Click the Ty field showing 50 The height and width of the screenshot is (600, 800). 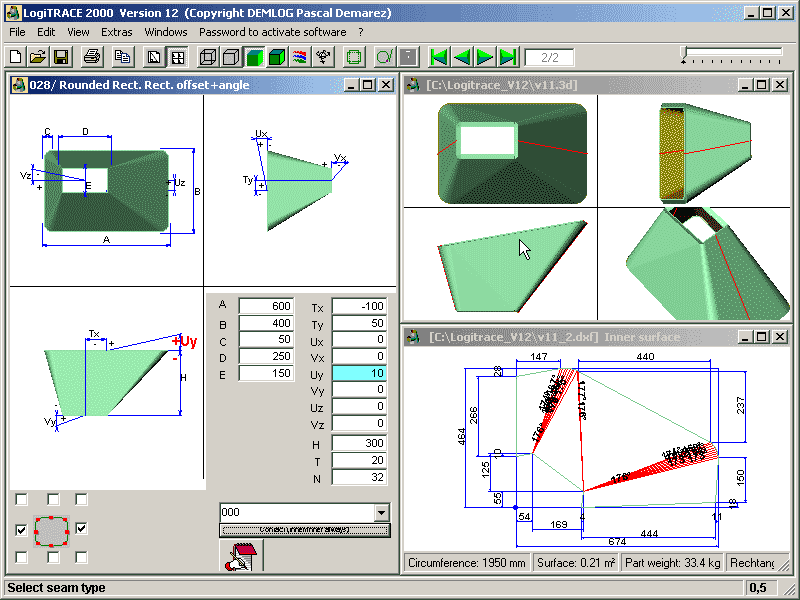click(x=359, y=323)
